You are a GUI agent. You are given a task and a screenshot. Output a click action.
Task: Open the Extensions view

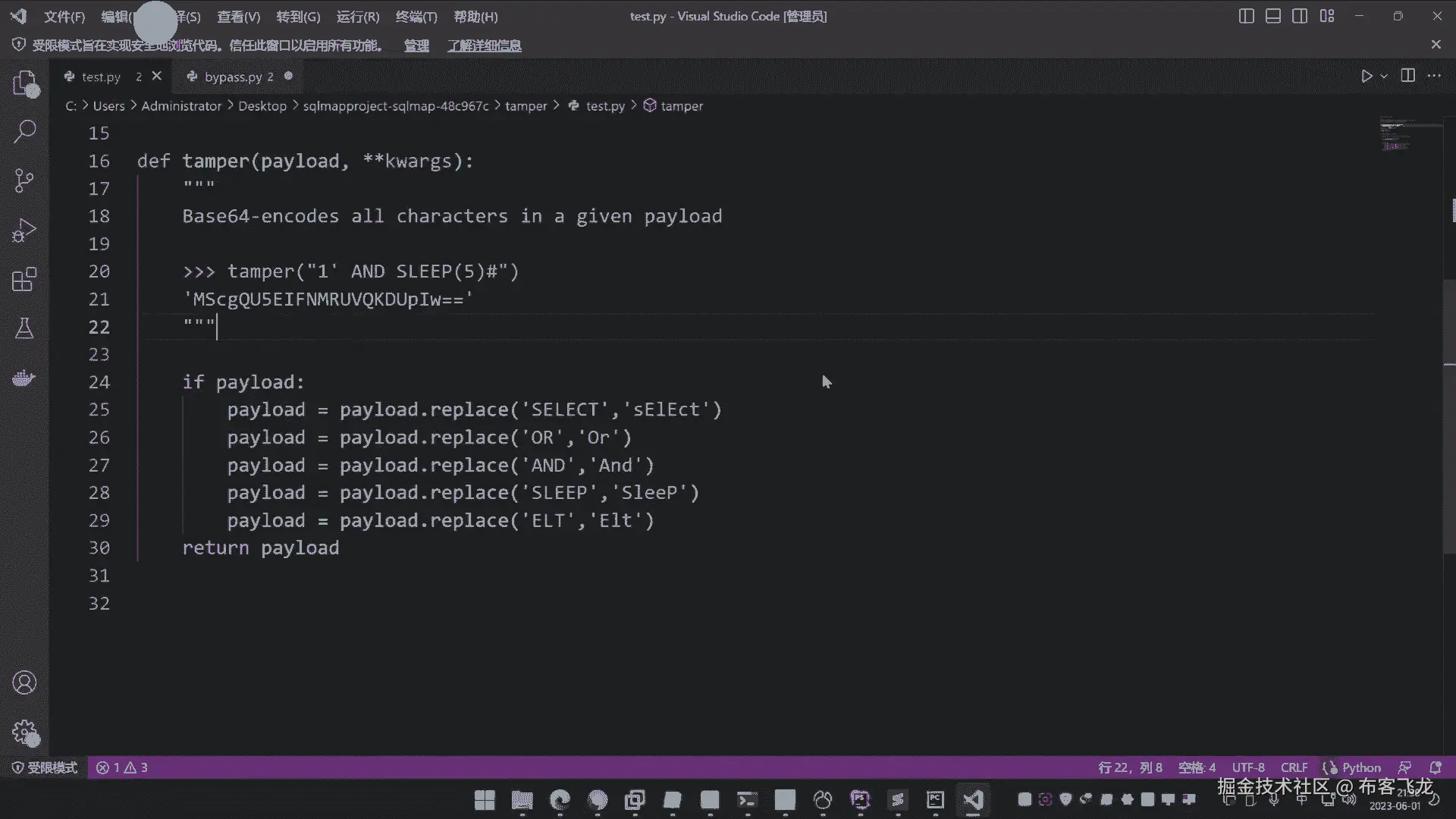[24, 280]
